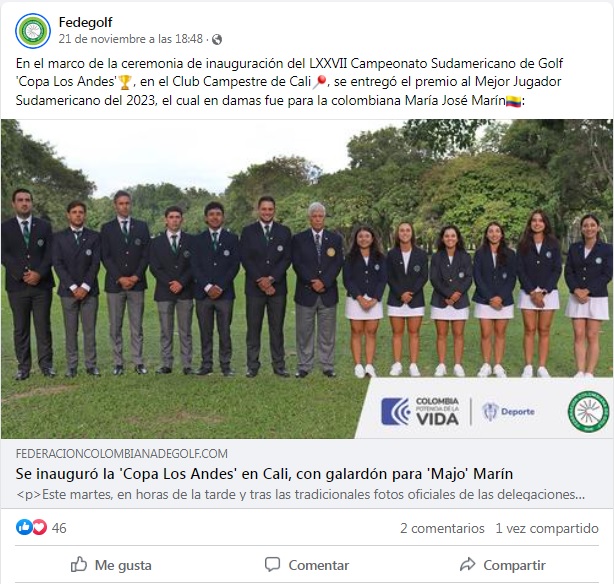The image size is (614, 584).
Task: Click the Me gusta thumbs-up icon
Action: 79,564
